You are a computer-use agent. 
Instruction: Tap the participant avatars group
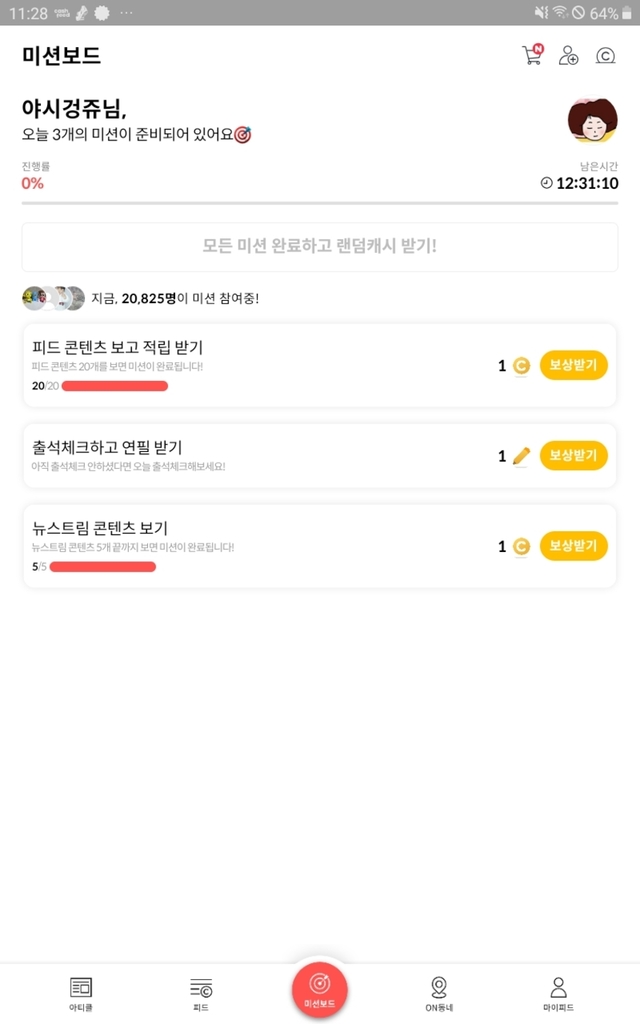pos(53,298)
